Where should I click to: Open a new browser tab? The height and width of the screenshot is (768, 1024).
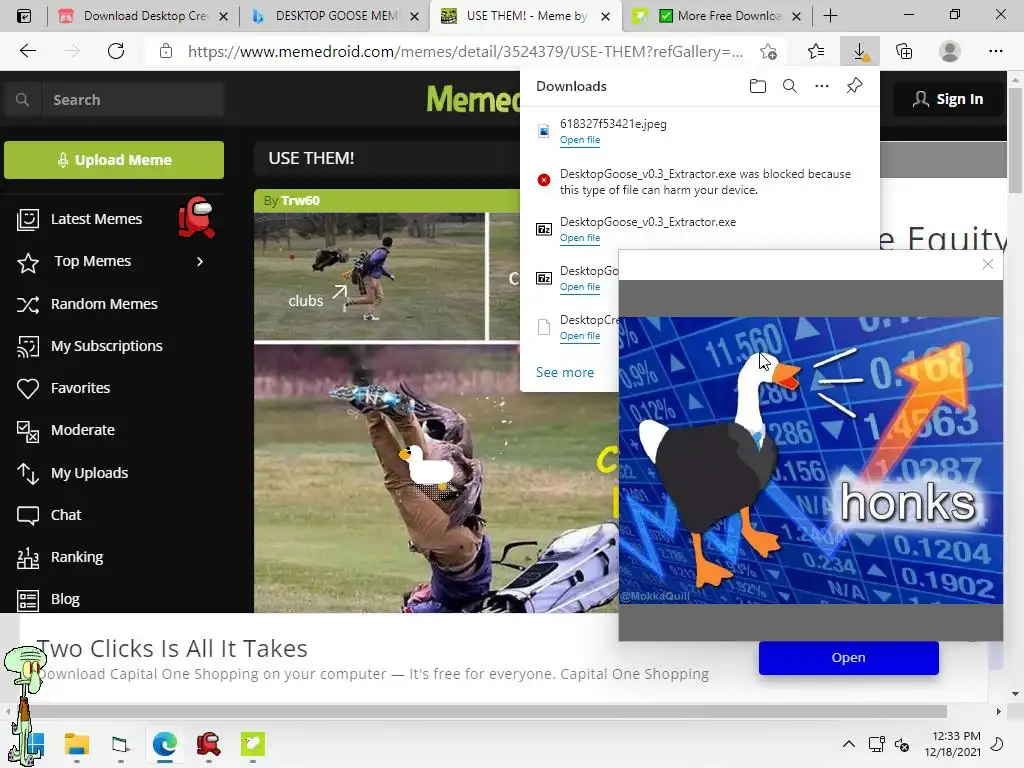point(830,16)
